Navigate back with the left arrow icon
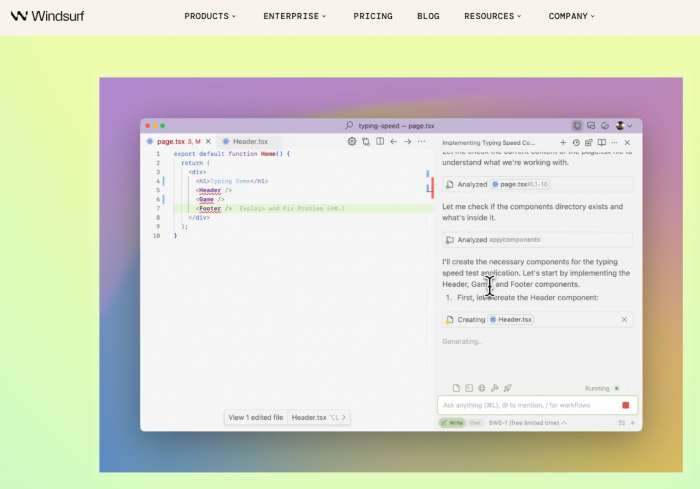This screenshot has width=700, height=489. pos(394,142)
